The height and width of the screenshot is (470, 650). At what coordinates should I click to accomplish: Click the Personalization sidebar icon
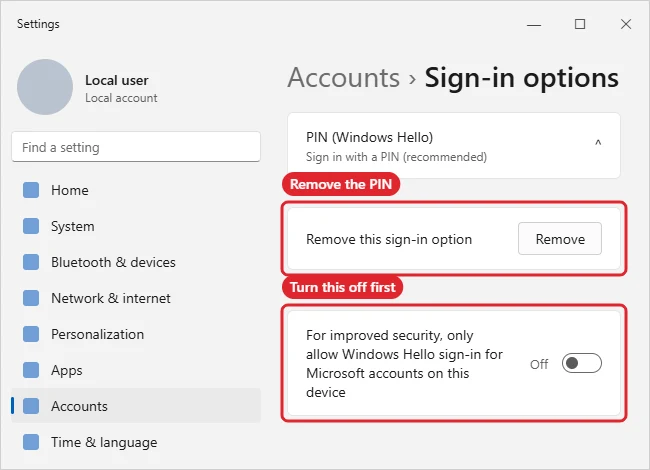31,334
